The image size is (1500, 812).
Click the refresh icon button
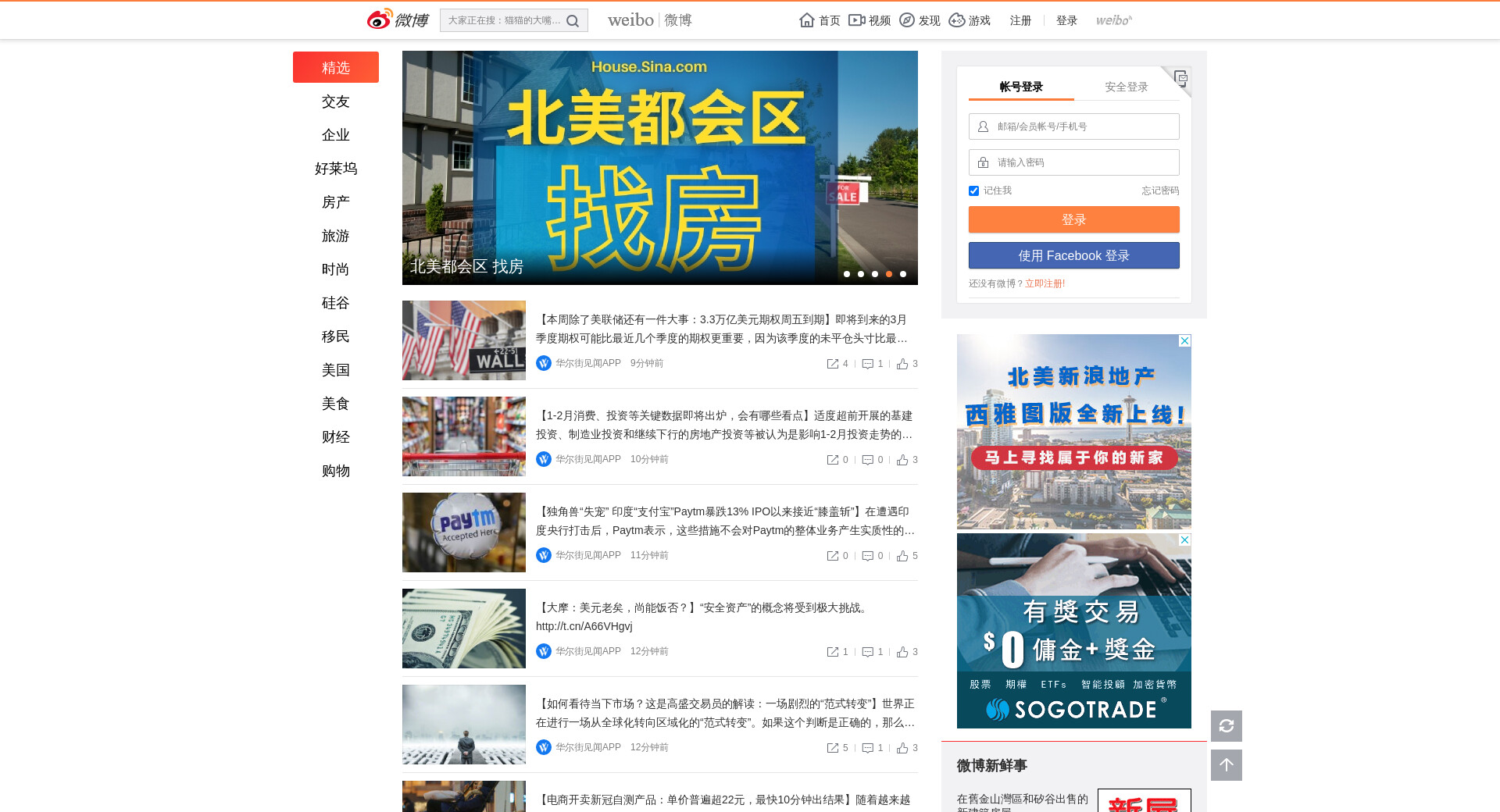click(1227, 726)
